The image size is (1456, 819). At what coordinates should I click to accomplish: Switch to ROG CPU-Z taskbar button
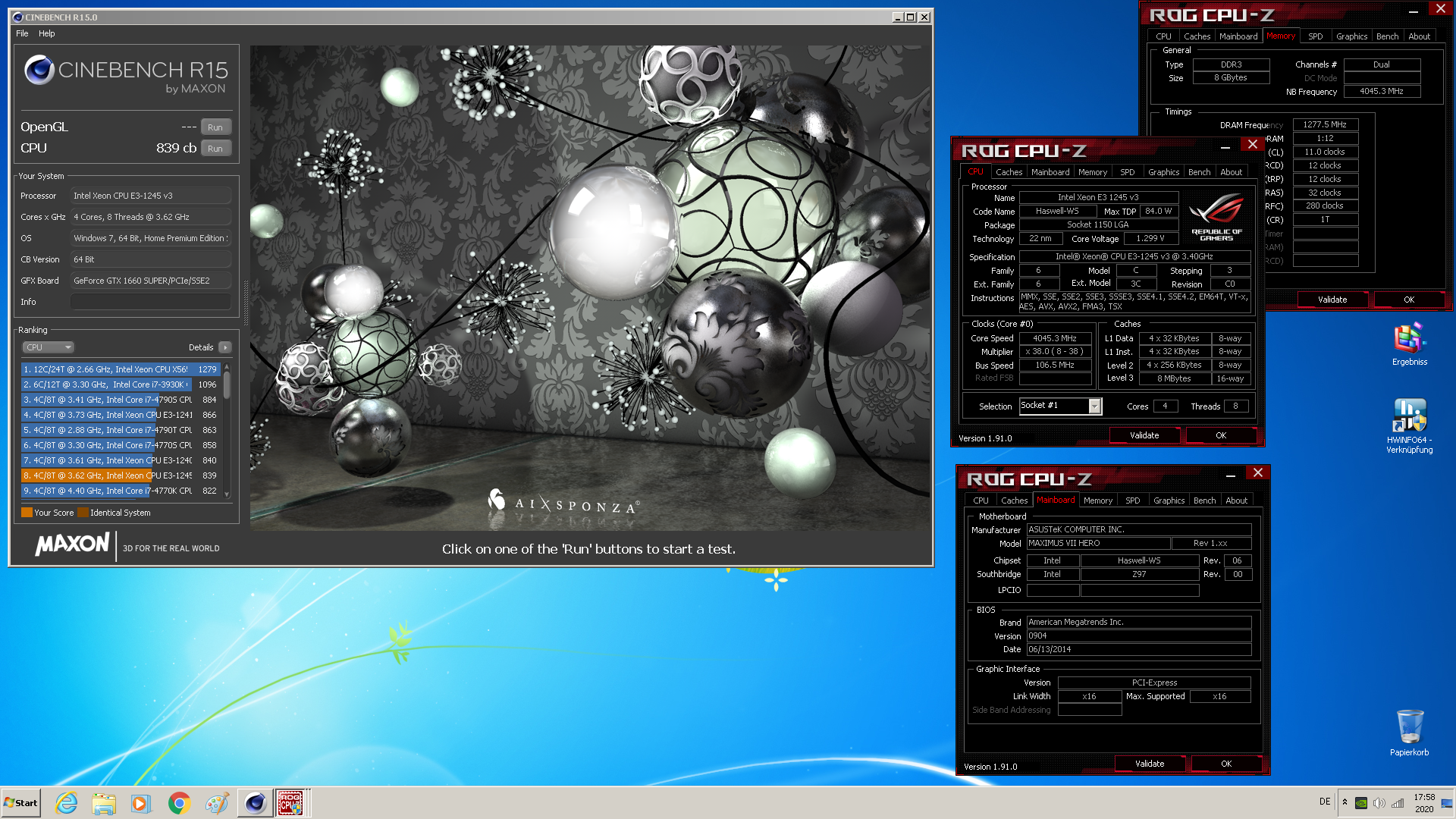[x=291, y=802]
